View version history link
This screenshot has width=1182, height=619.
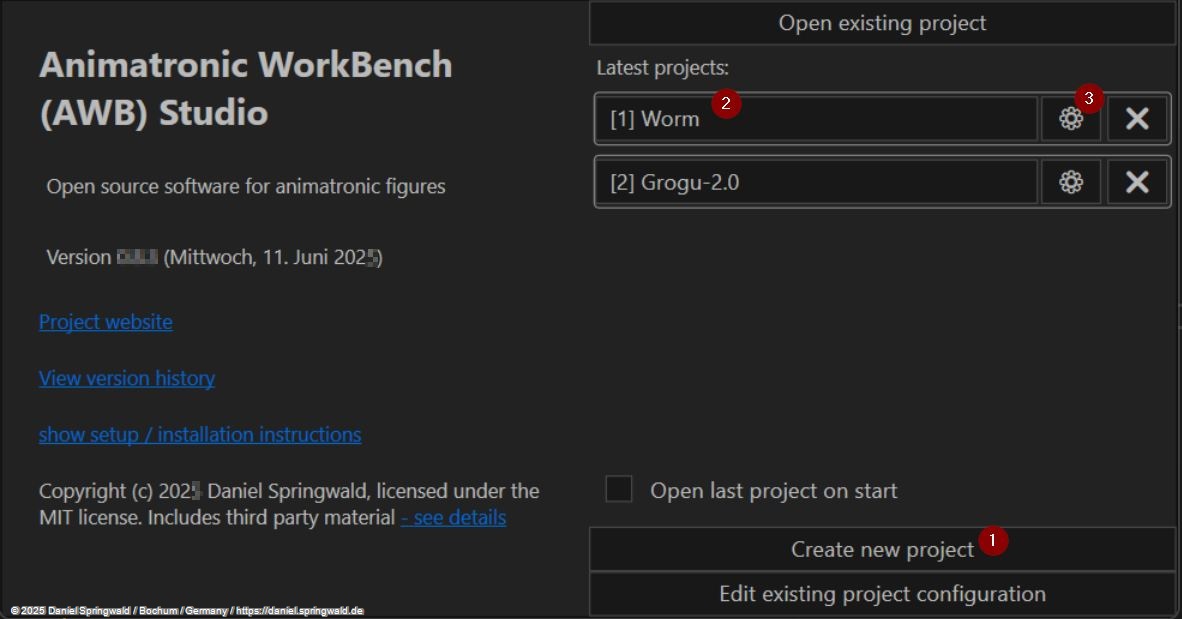point(126,378)
